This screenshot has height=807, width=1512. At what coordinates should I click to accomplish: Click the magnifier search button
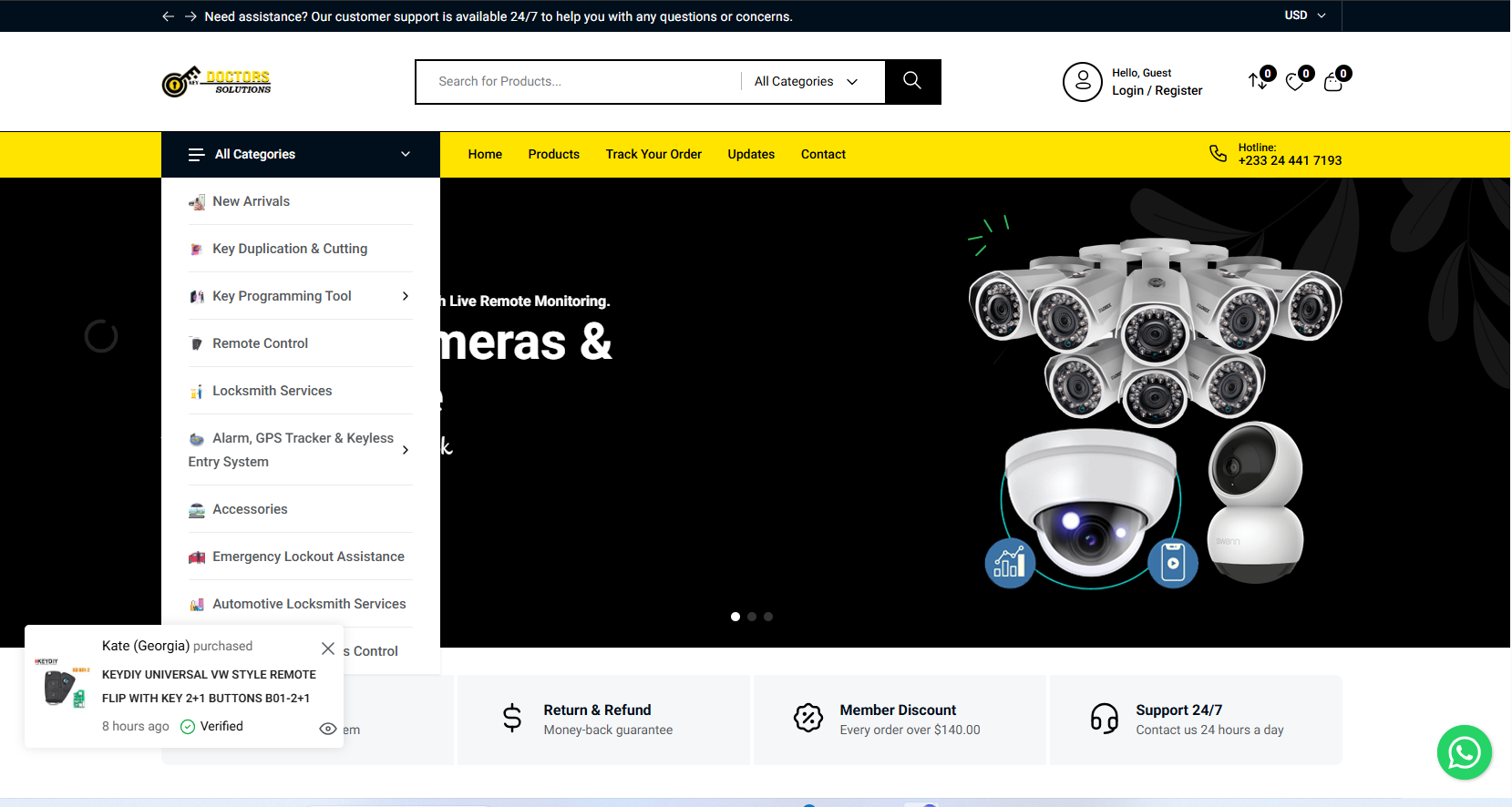[x=912, y=81]
